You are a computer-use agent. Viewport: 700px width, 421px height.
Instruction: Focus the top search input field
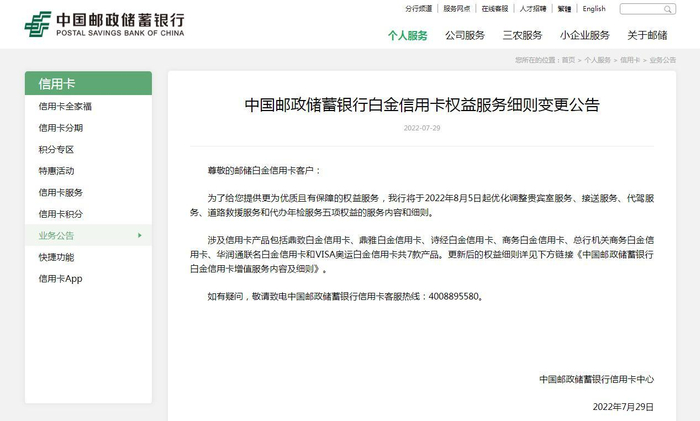point(647,9)
